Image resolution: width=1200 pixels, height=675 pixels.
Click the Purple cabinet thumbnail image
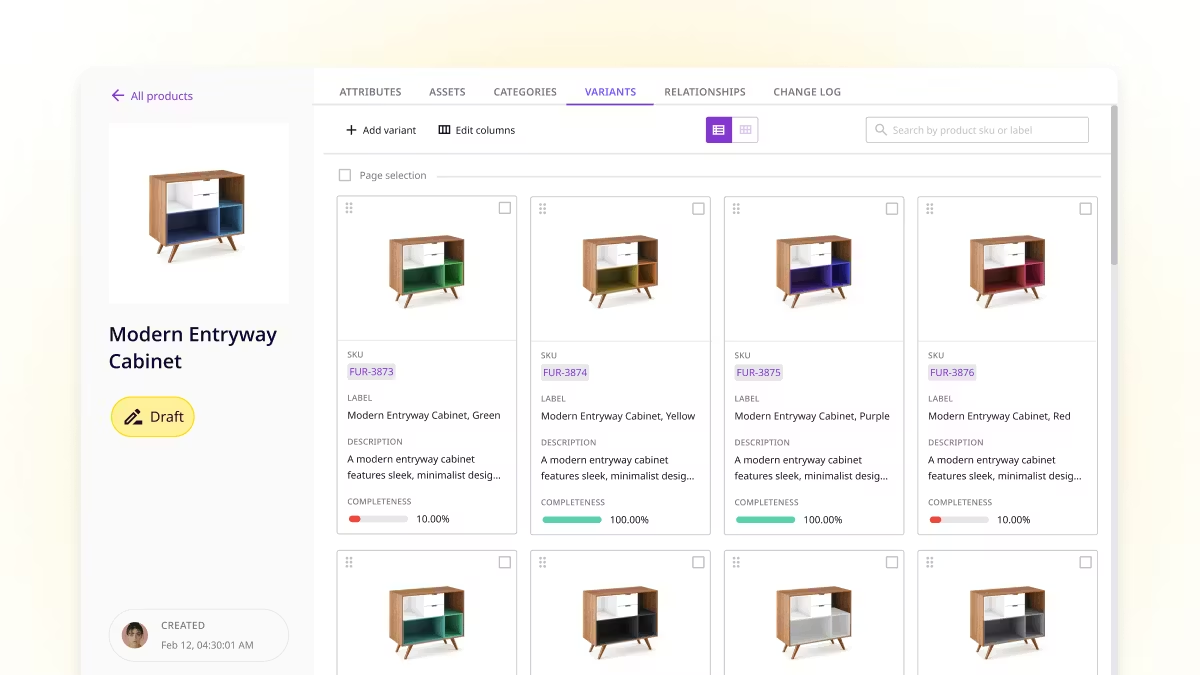click(814, 271)
